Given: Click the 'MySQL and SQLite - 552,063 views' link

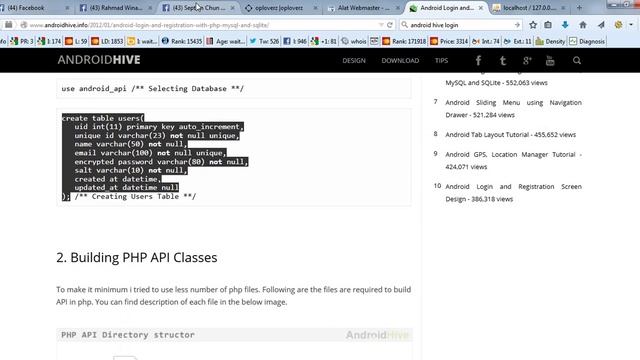Looking at the screenshot, I should coord(496,82).
